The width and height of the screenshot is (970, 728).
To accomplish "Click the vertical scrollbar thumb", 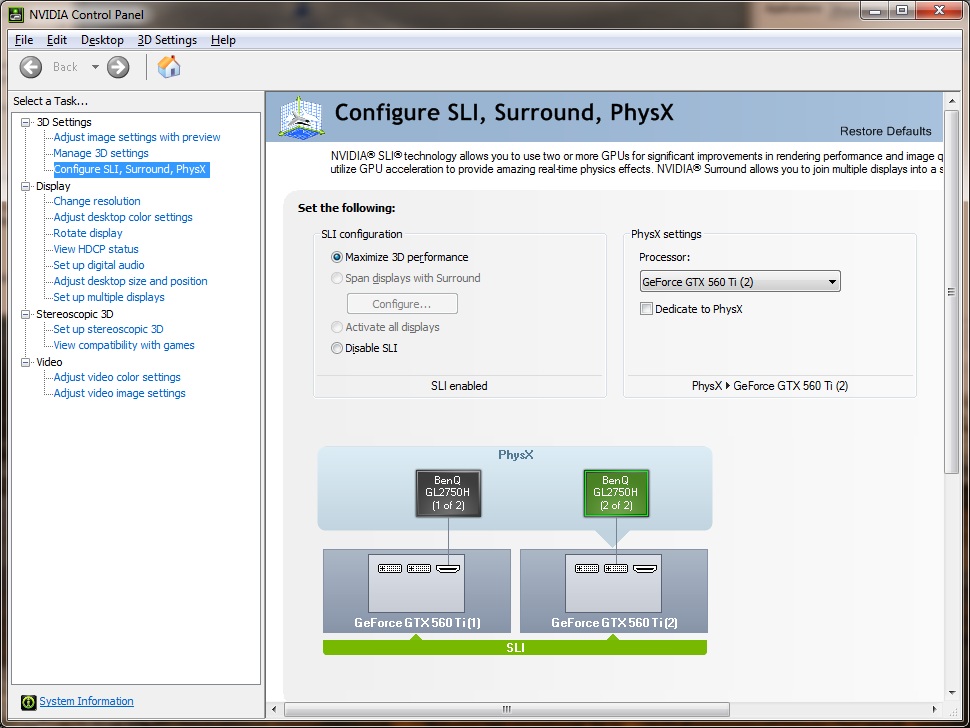I will pyautogui.click(x=951, y=292).
